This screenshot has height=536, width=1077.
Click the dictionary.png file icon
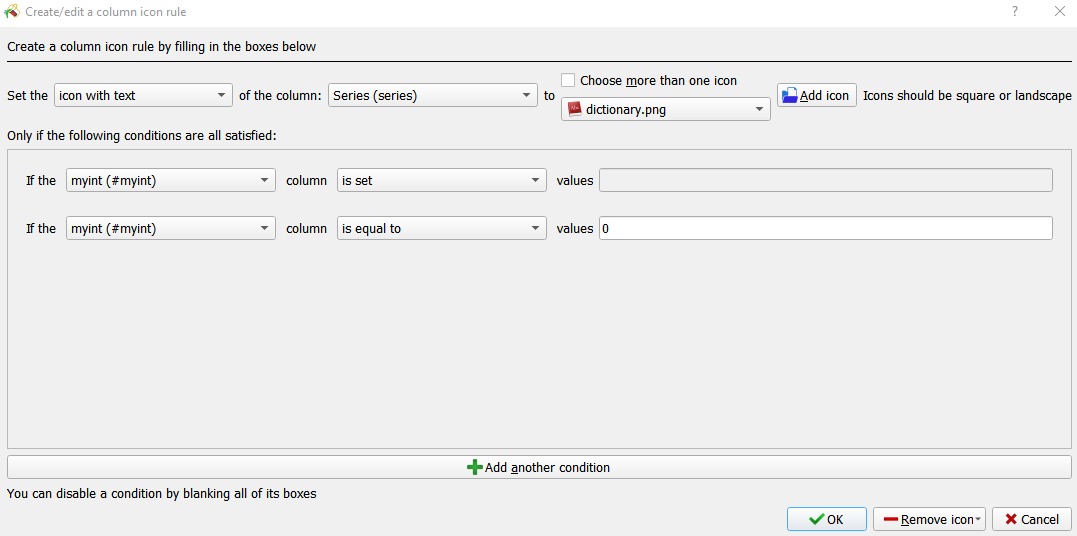tap(575, 109)
